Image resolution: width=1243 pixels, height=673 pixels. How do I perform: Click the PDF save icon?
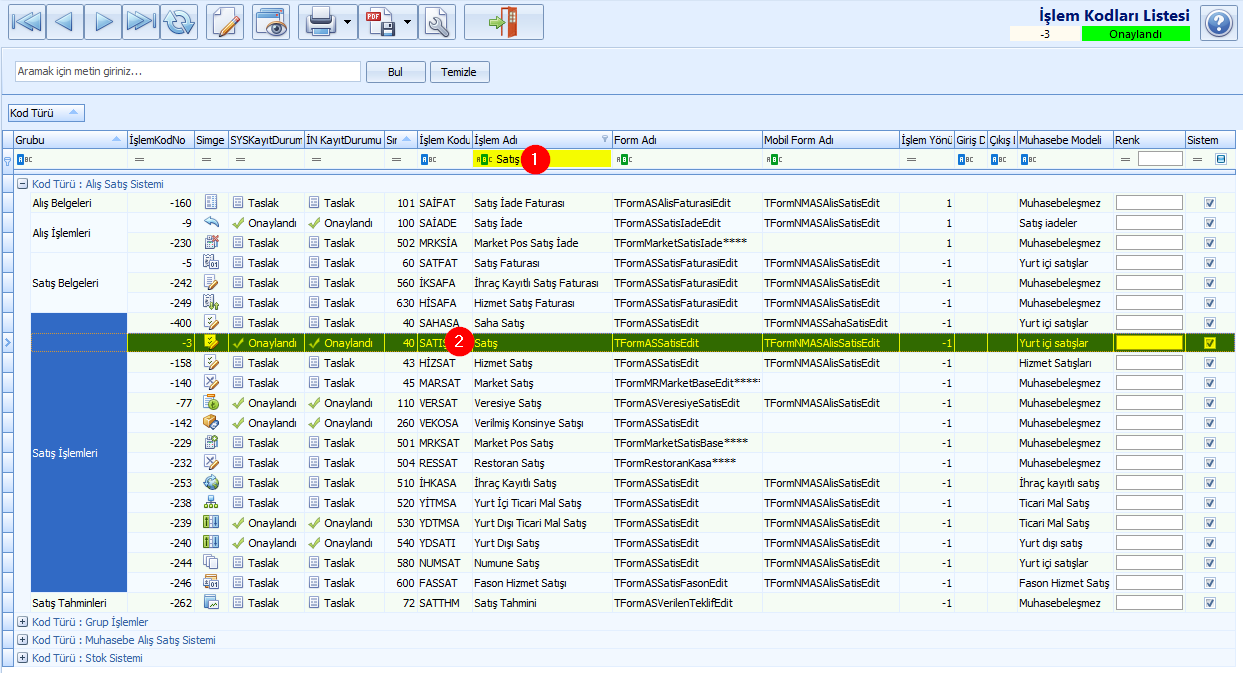(380, 22)
